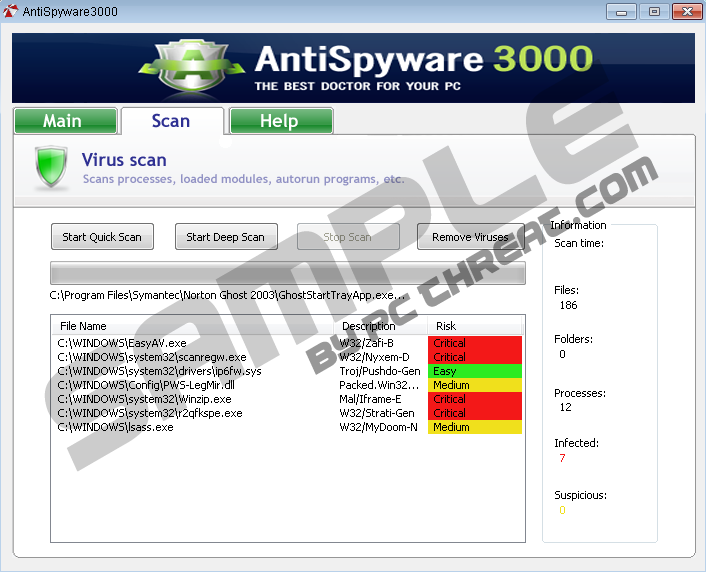This screenshot has width=706, height=572.
Task: Click Remove Viruses button
Action: tap(471, 236)
